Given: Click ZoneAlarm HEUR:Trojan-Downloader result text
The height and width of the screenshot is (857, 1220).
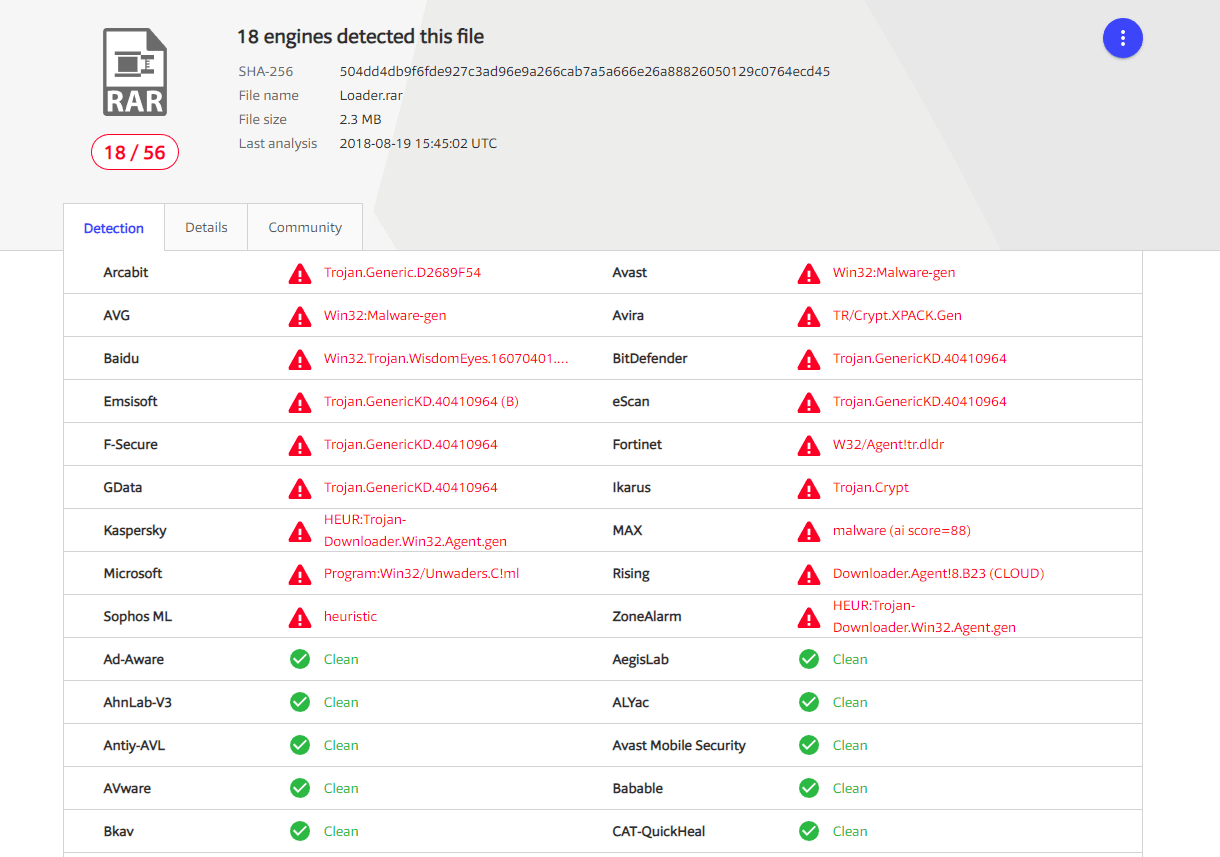Looking at the screenshot, I should tap(924, 616).
